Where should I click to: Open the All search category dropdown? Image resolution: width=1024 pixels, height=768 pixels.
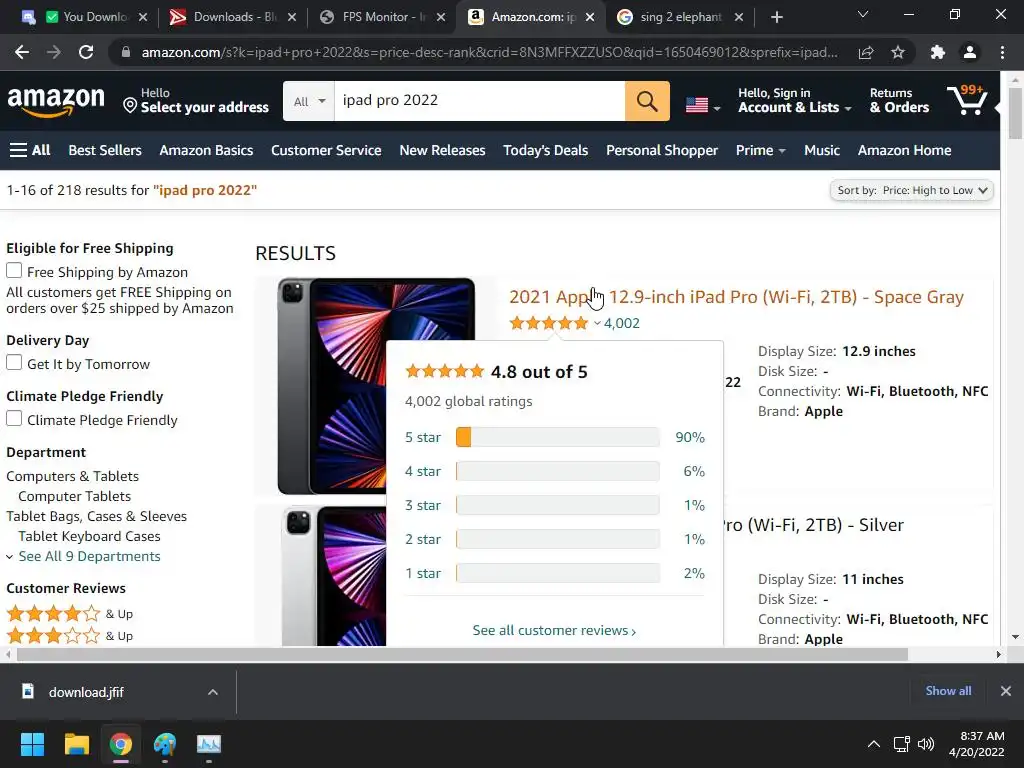309,101
